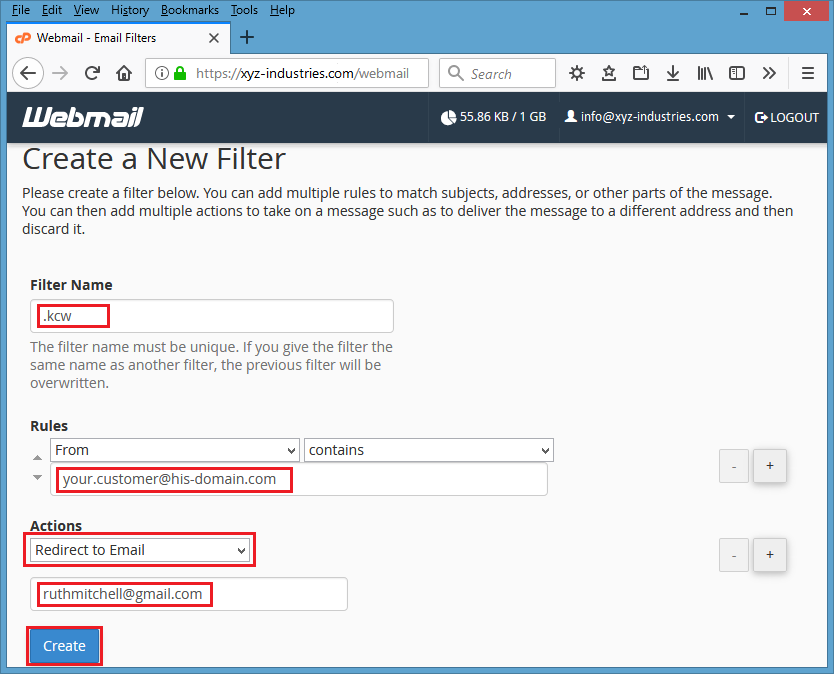Screen dimensions: 834x674
Task: Click the 55.86 KB / 1 GB usage text
Action: point(503,117)
